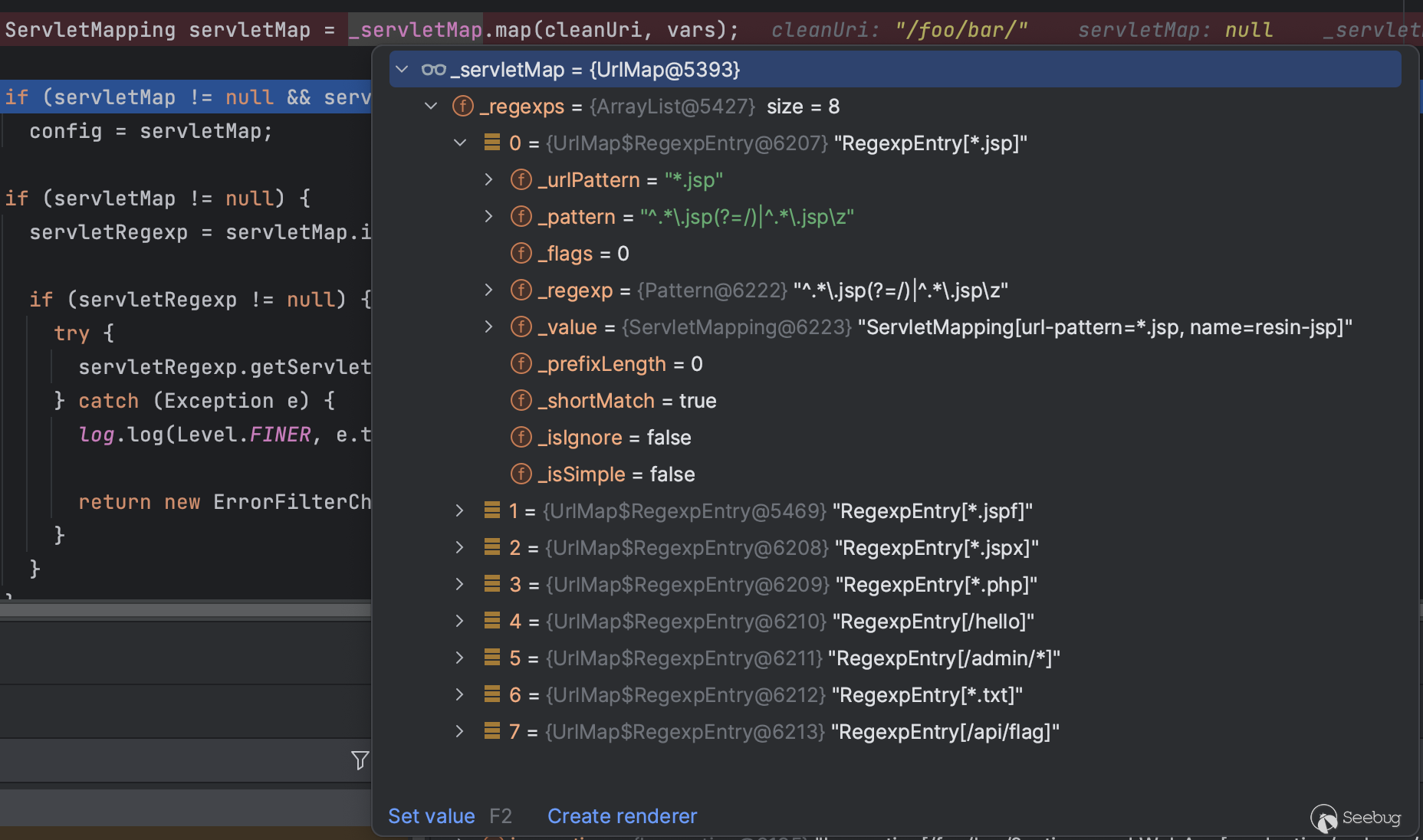The height and width of the screenshot is (840, 1423).
Task: Click the filter funnel icon
Action: pyautogui.click(x=360, y=760)
